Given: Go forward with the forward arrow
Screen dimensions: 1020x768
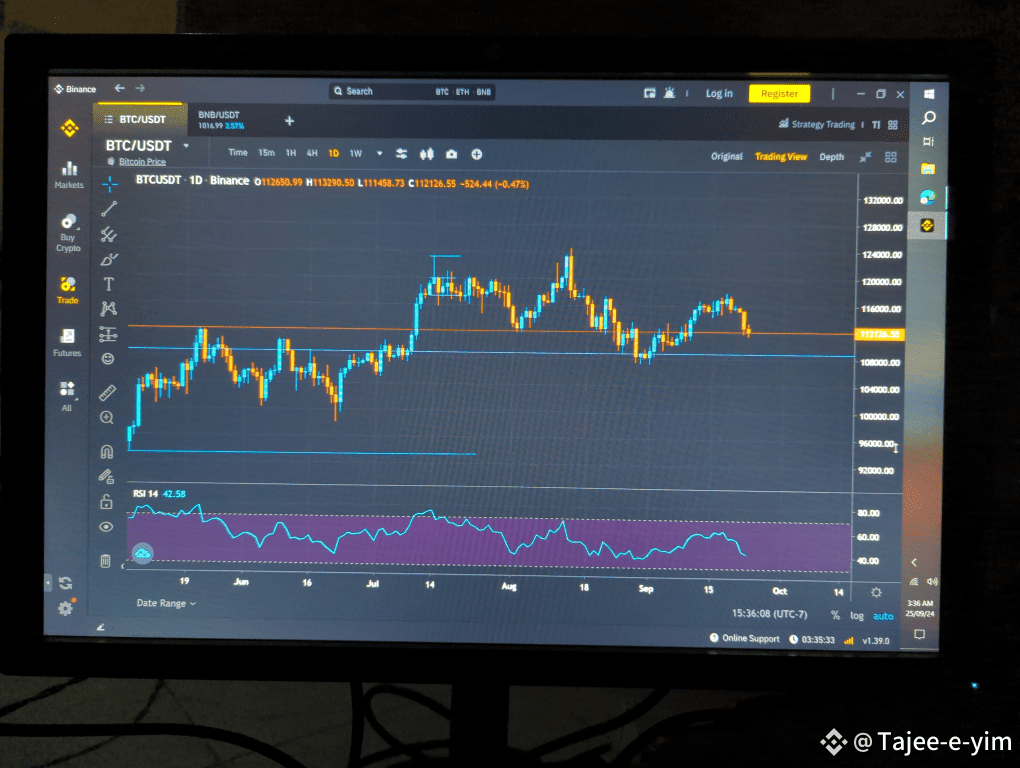Looking at the screenshot, I should coord(140,88).
